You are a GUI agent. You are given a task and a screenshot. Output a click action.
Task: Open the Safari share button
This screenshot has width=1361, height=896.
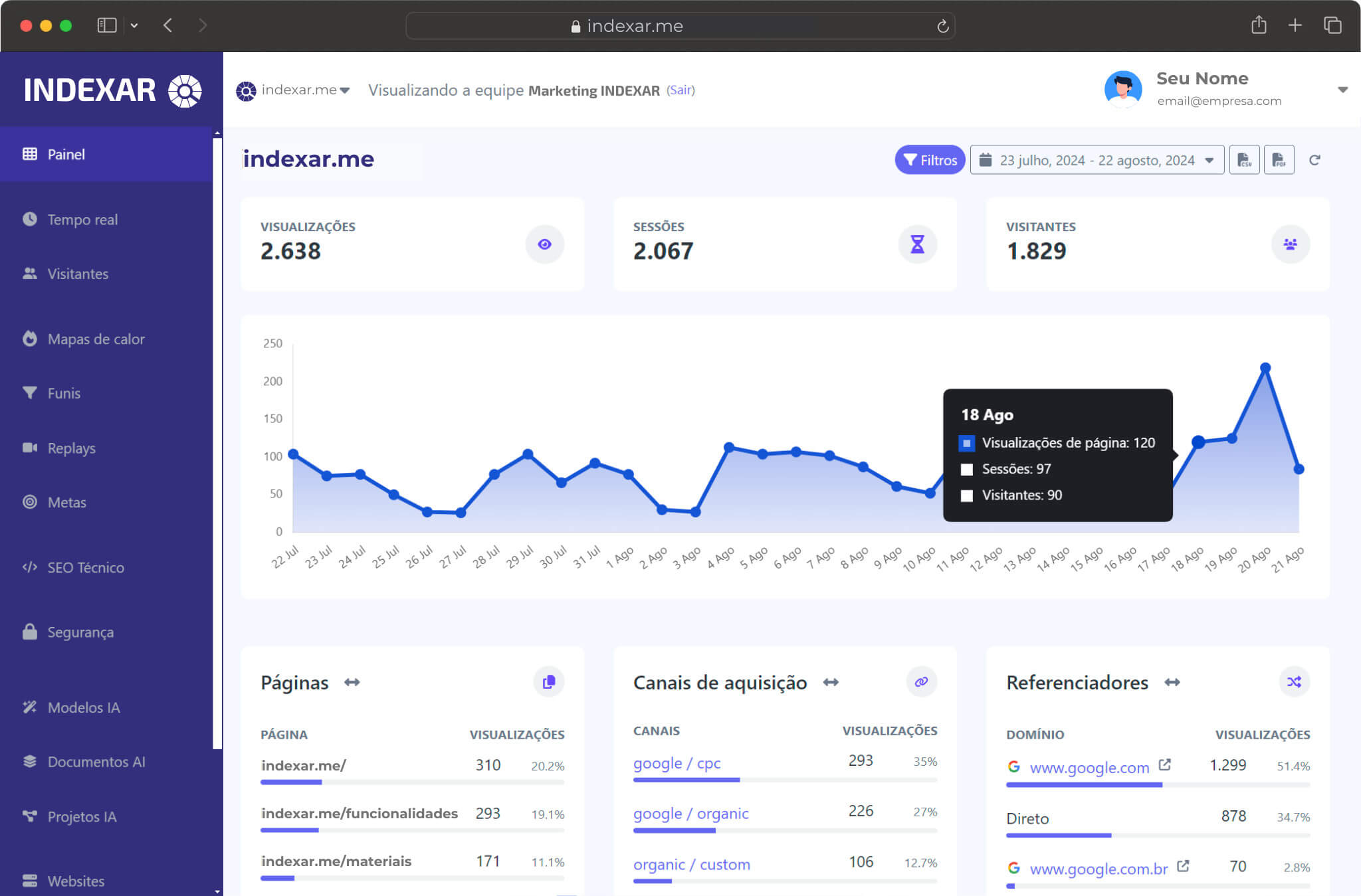tap(1259, 25)
